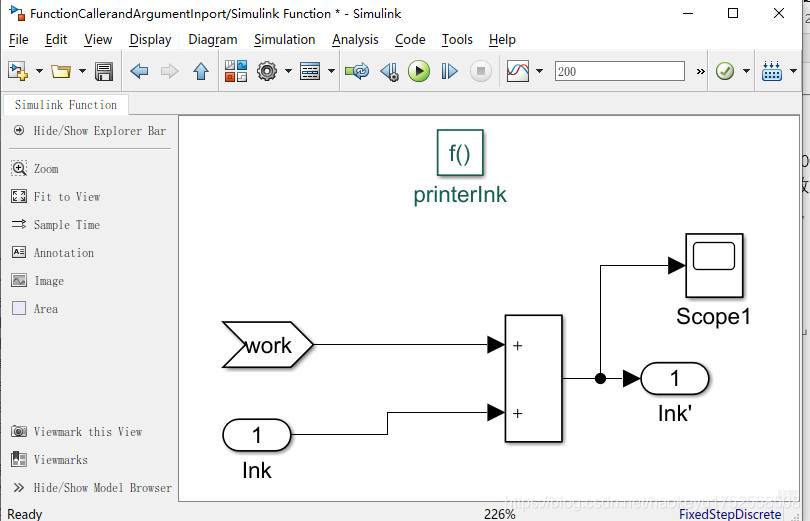Go forward with the gray right arrow
The width and height of the screenshot is (810, 521).
(169, 71)
